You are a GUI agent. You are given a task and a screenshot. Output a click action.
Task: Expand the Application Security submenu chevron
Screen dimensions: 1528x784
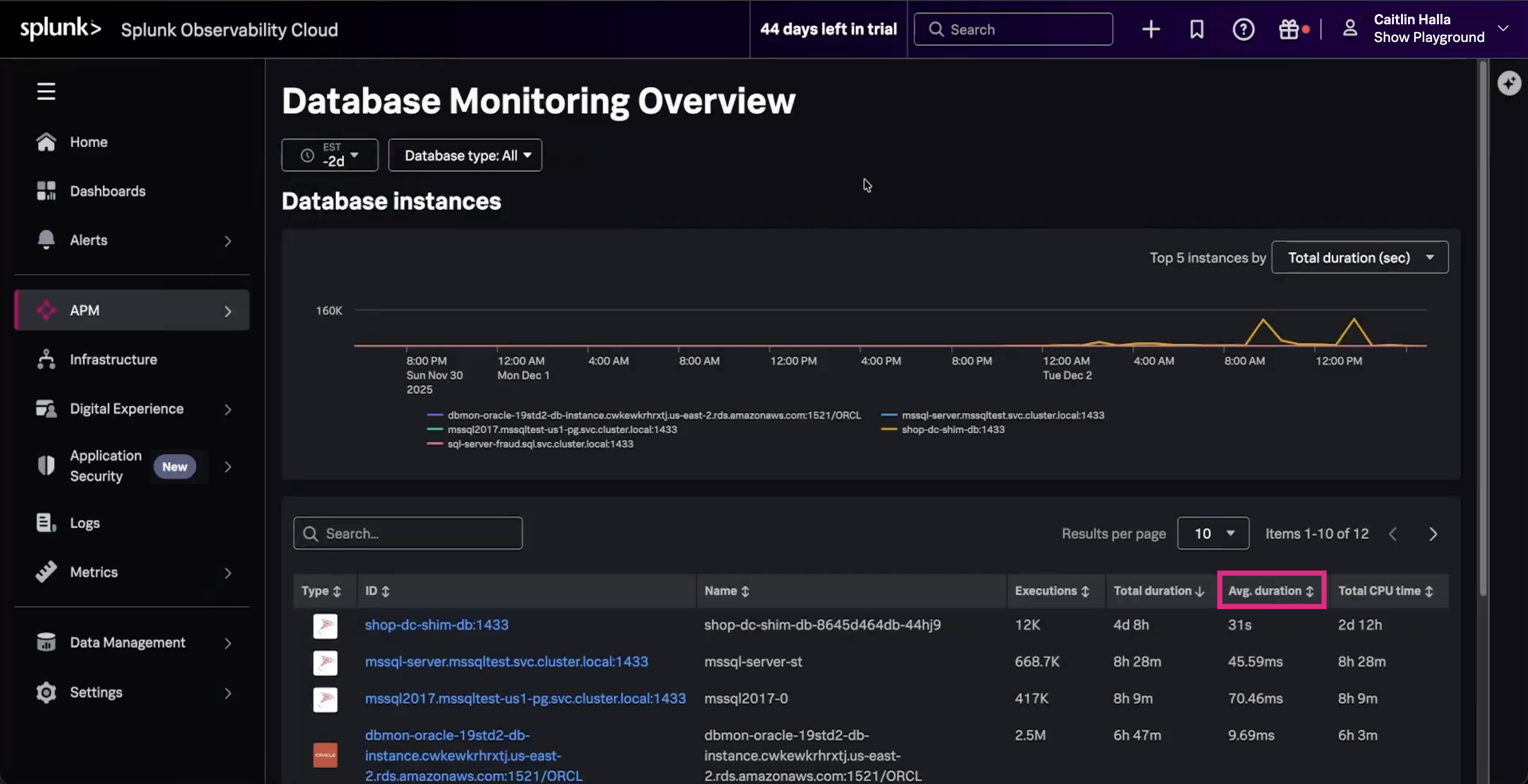pyautogui.click(x=228, y=467)
